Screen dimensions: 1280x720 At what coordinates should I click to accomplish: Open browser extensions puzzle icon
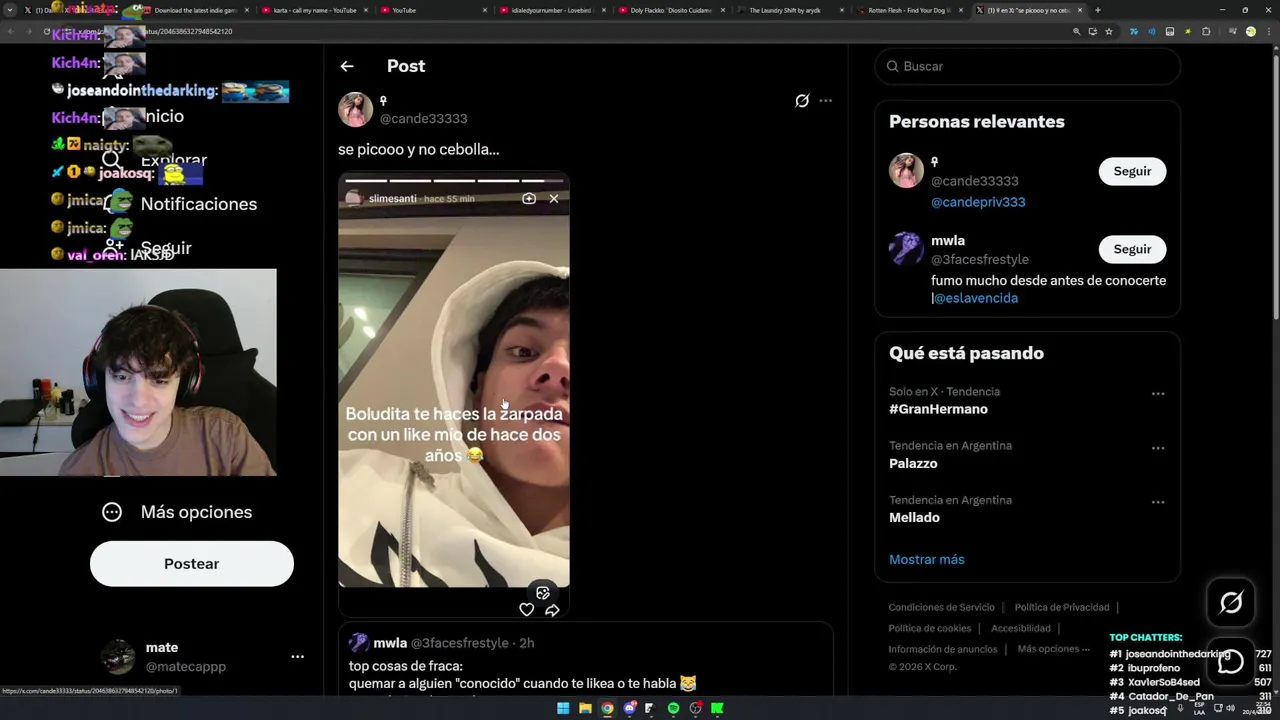pyautogui.click(x=1206, y=31)
